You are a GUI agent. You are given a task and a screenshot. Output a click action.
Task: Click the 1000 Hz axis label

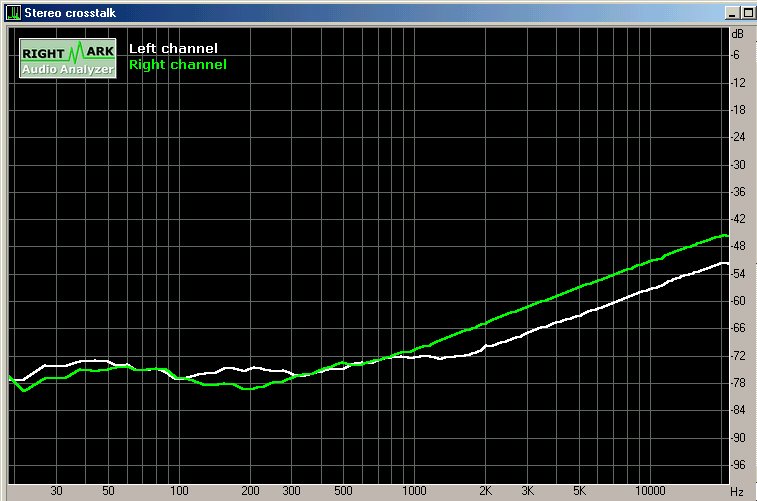click(414, 491)
